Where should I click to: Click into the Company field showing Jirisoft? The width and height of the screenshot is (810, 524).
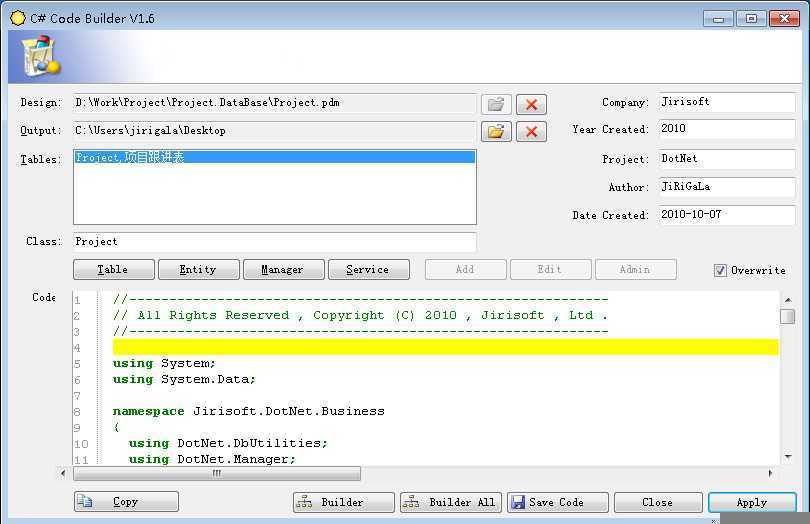pos(727,102)
